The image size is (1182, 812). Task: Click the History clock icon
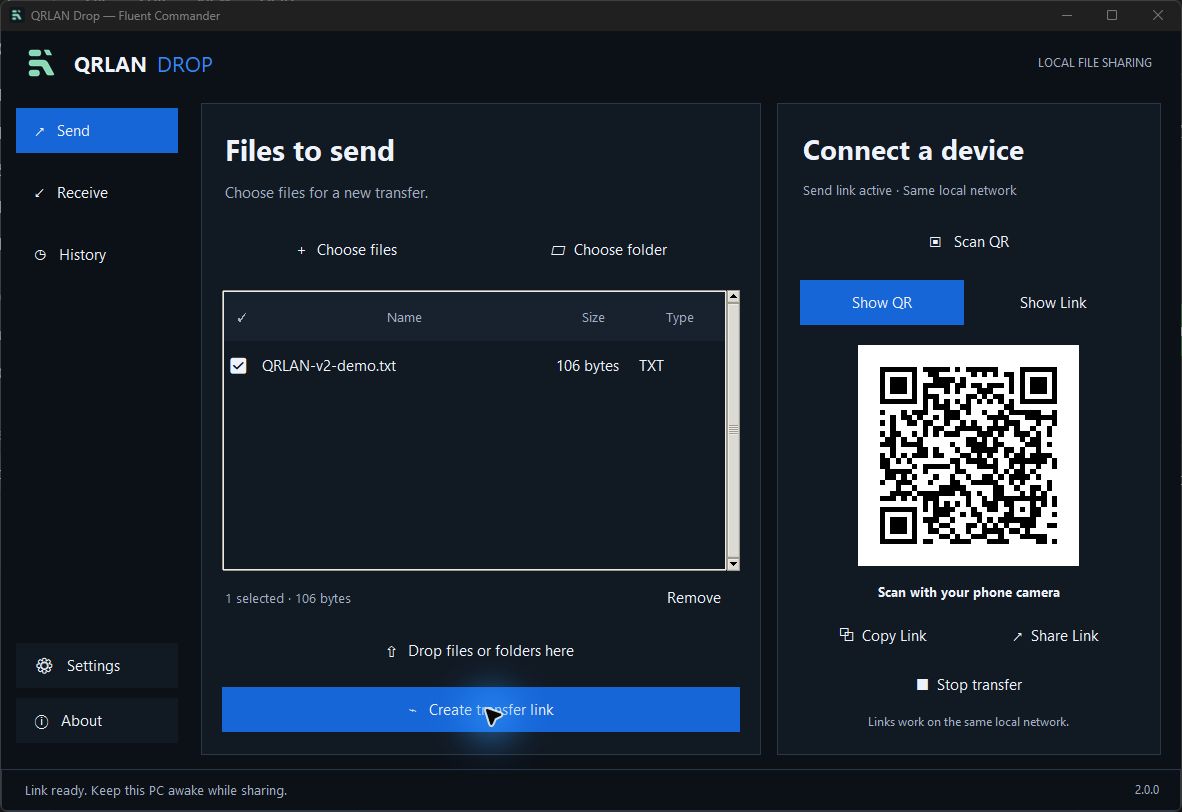[40, 255]
